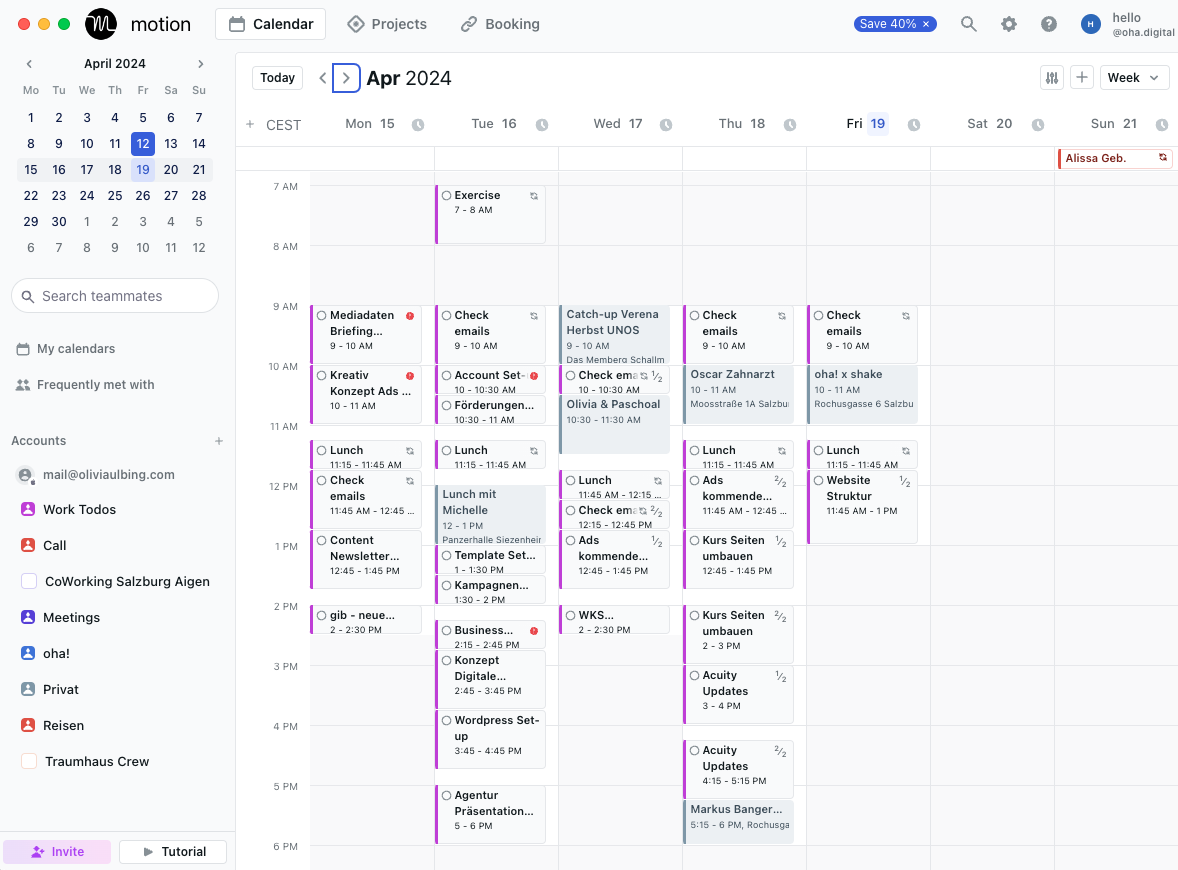Switch to the Projects tab
This screenshot has width=1178, height=870.
387,24
